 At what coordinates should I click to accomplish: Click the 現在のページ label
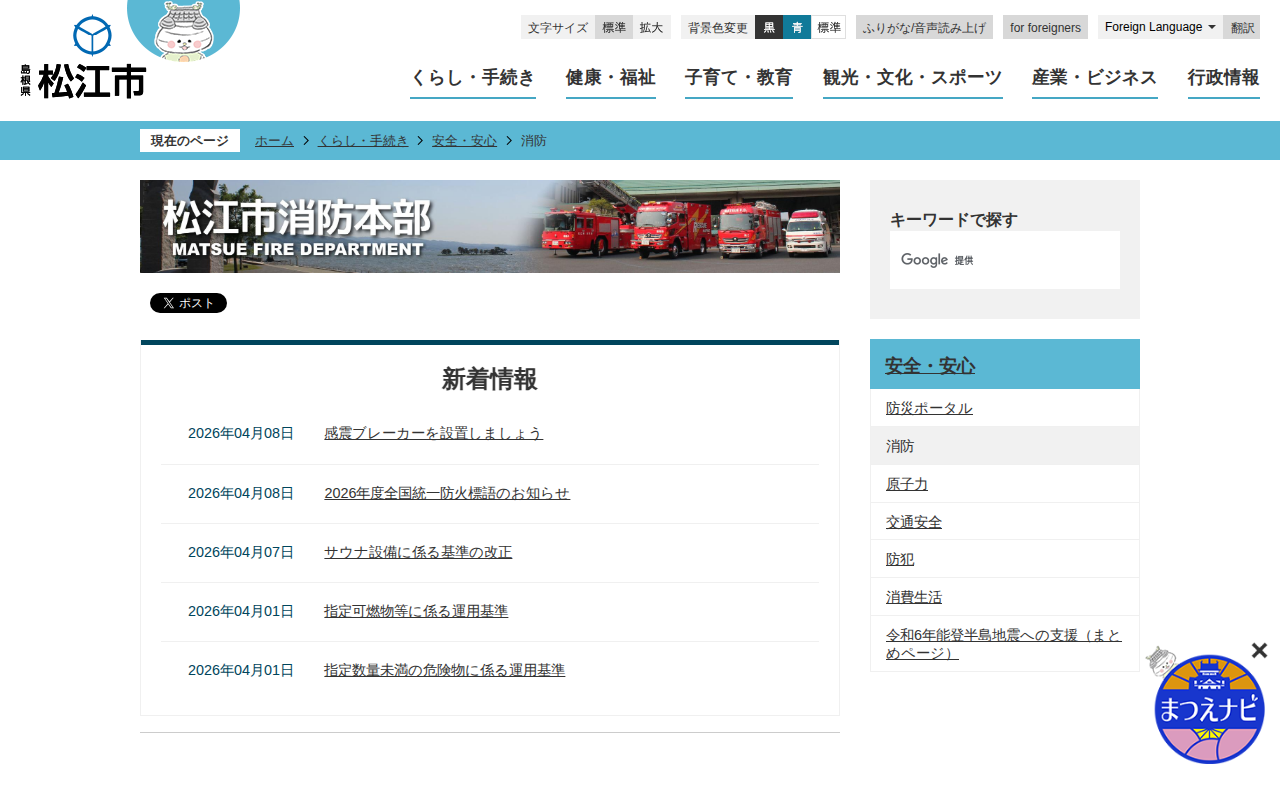(190, 141)
